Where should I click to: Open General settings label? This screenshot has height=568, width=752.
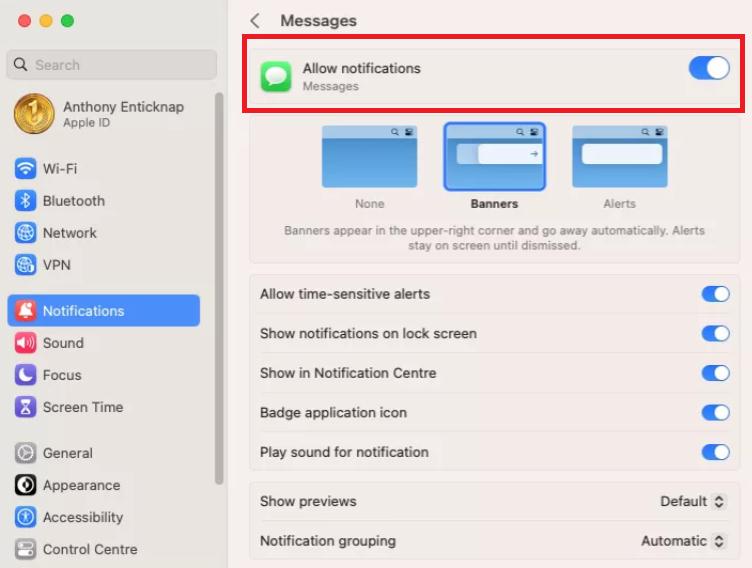tap(68, 453)
